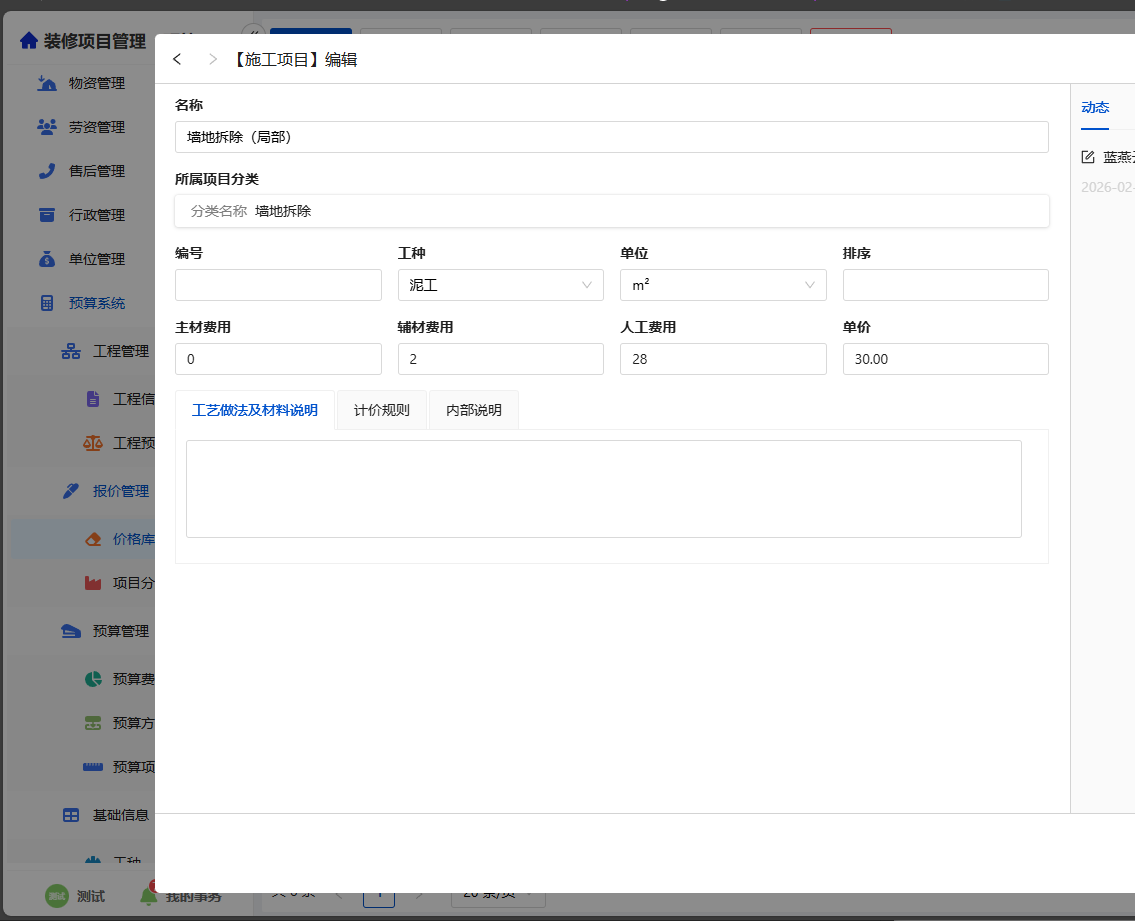Click the back arrow in dialog header

coord(177,59)
